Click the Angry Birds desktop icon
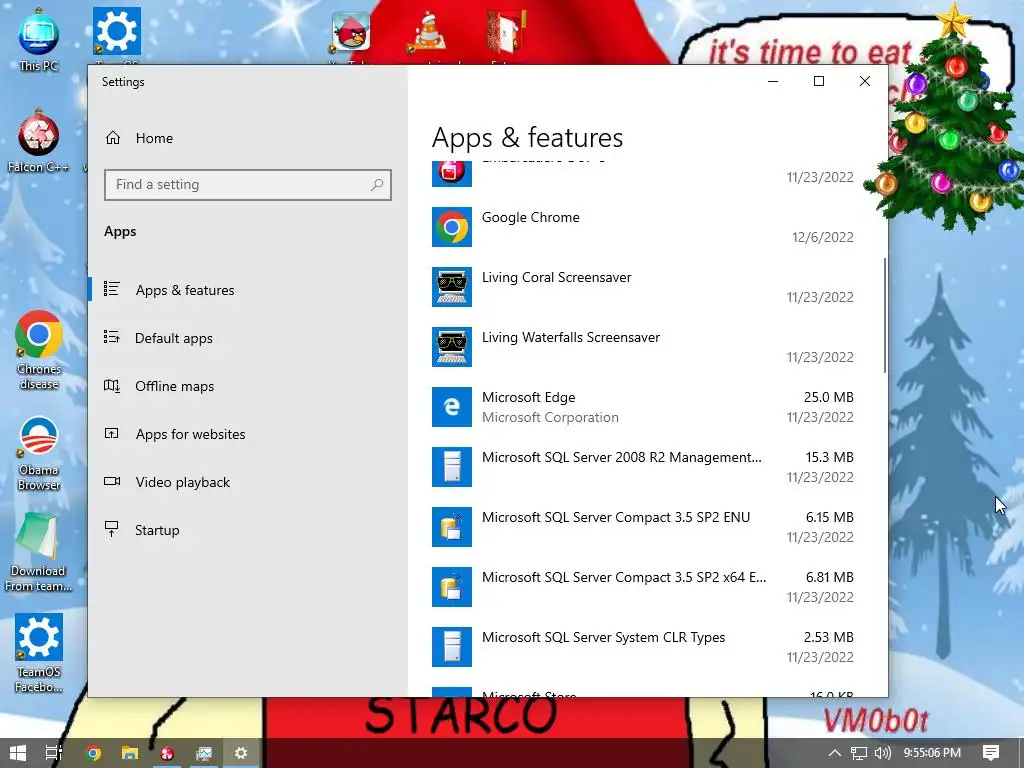This screenshot has height=768, width=1024. click(x=351, y=33)
